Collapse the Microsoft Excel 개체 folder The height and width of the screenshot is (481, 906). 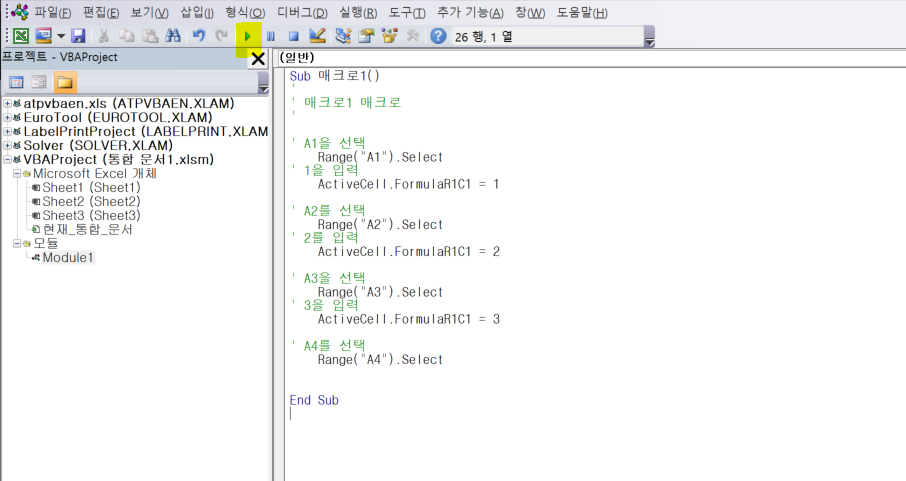tap(17, 173)
